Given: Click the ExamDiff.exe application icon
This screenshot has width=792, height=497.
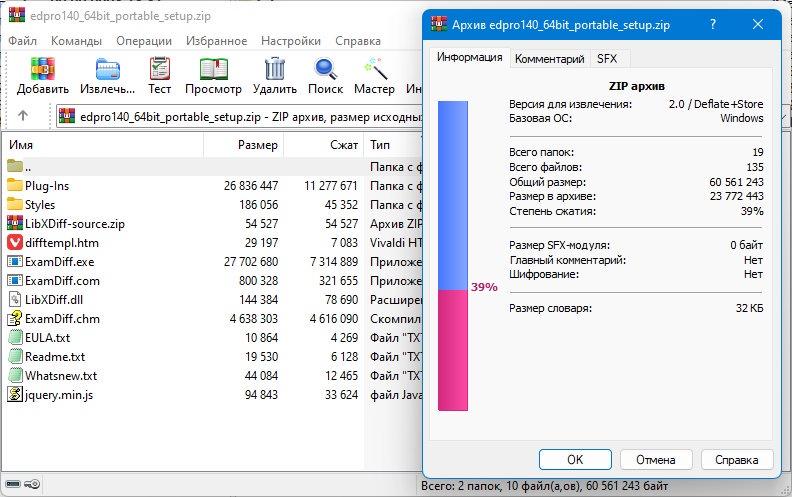Looking at the screenshot, I should point(15,262).
